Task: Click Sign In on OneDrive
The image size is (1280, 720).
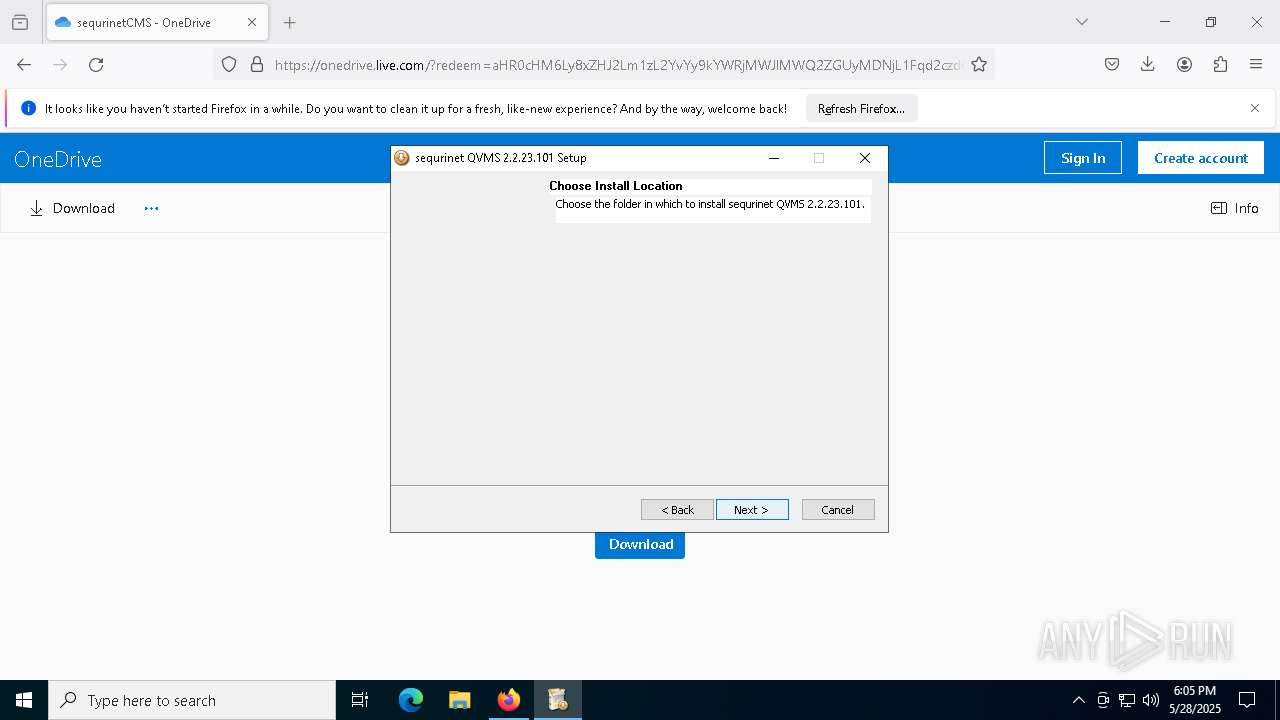Action: [1083, 158]
